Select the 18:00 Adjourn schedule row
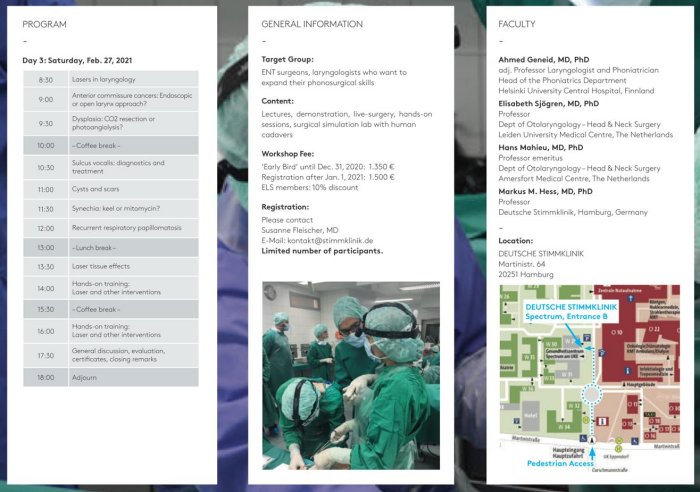Image resolution: width=700 pixels, height=492 pixels. point(112,377)
